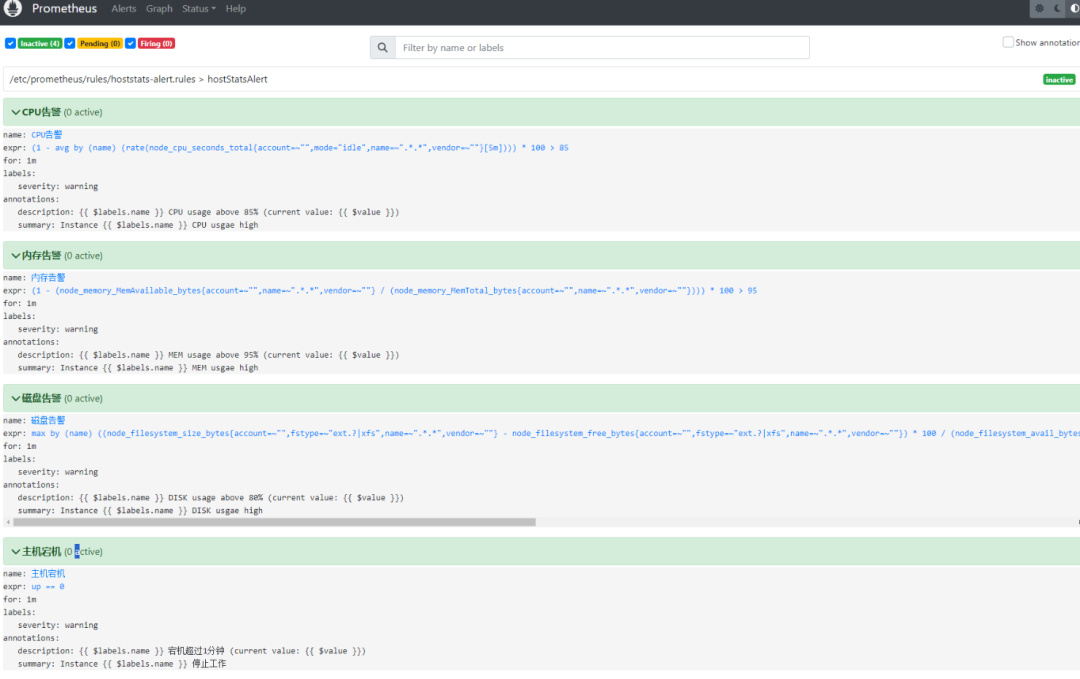Click the search magnifier icon

381,47
